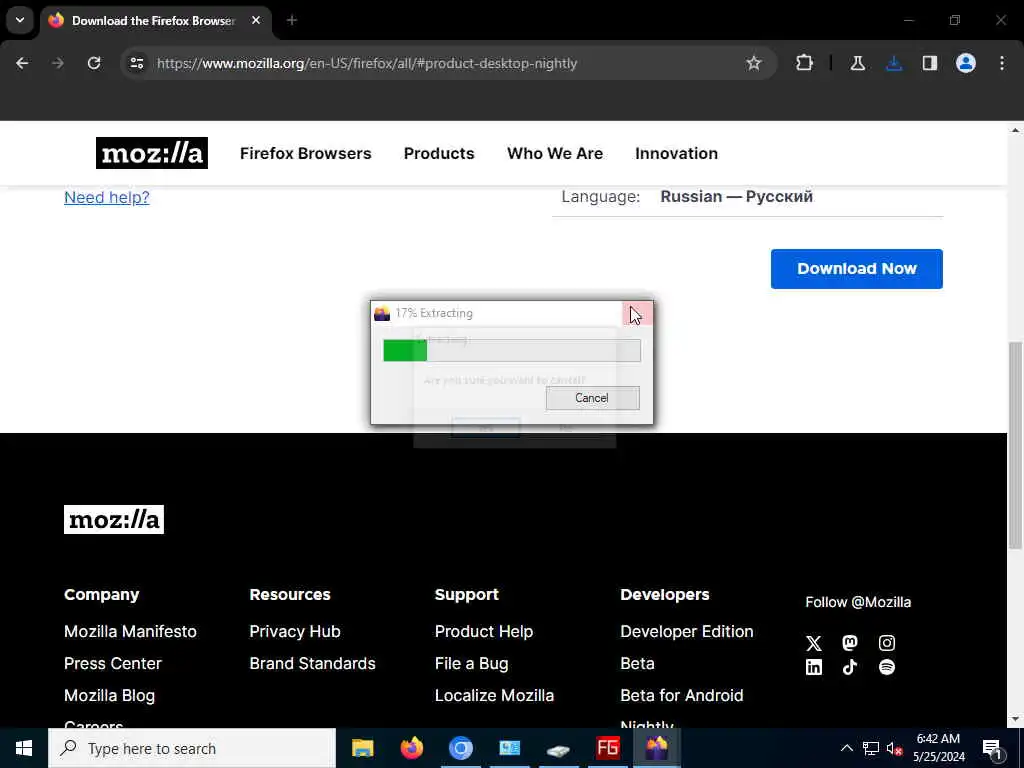Screen dimensions: 1024x768
Task: Open Mozilla's Spotify icon
Action: click(x=887, y=667)
